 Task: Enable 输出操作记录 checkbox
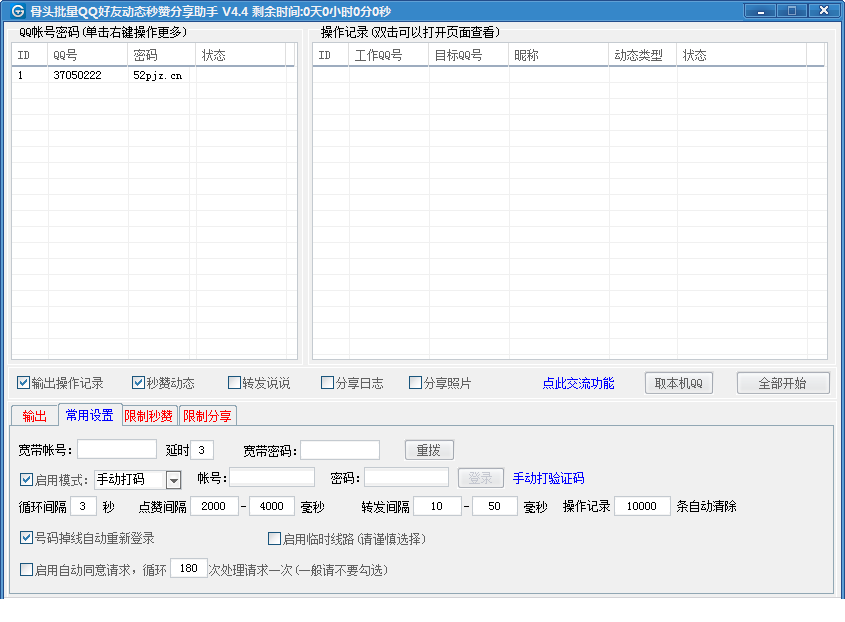23,383
